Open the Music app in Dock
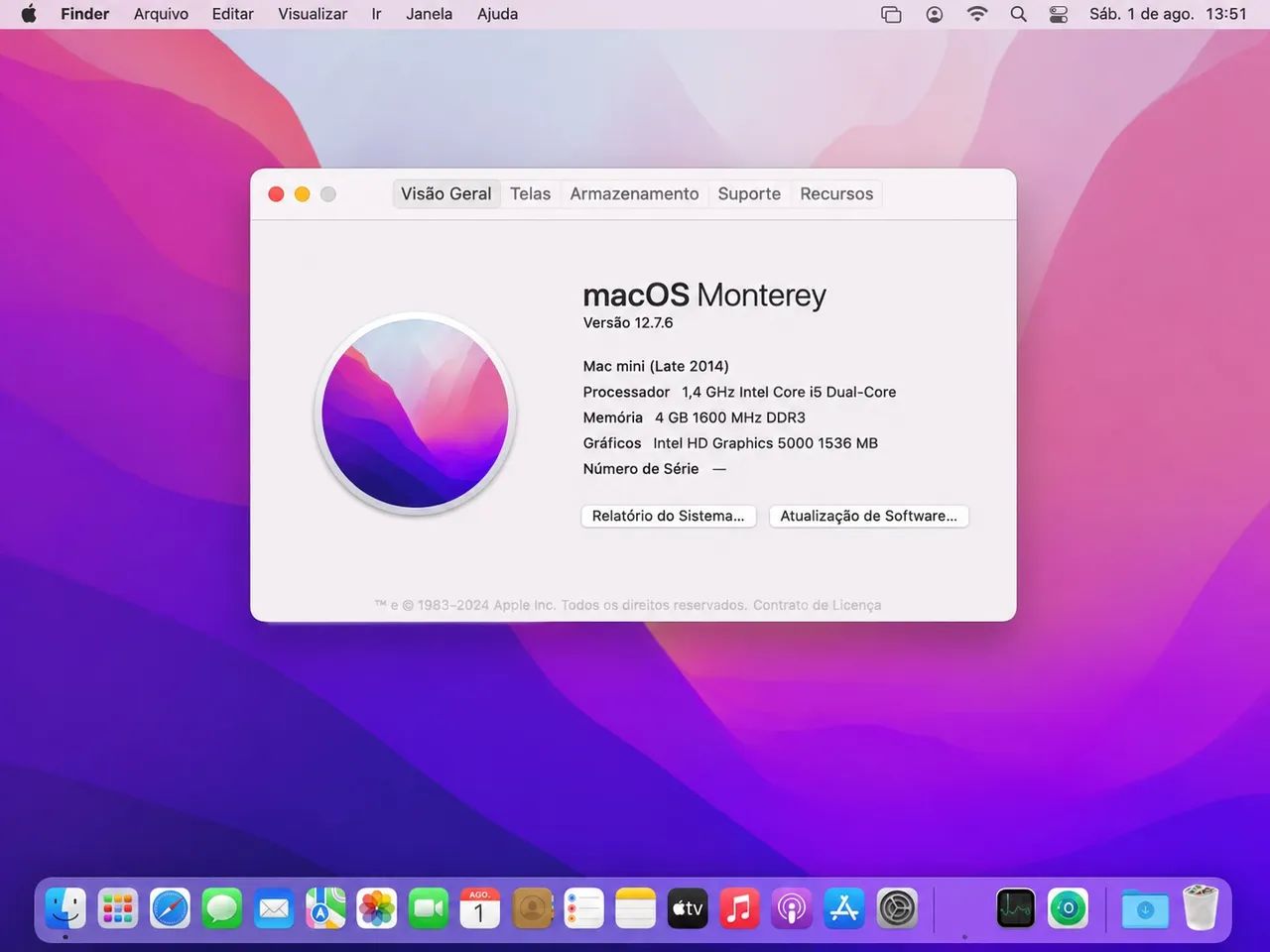 tap(739, 908)
